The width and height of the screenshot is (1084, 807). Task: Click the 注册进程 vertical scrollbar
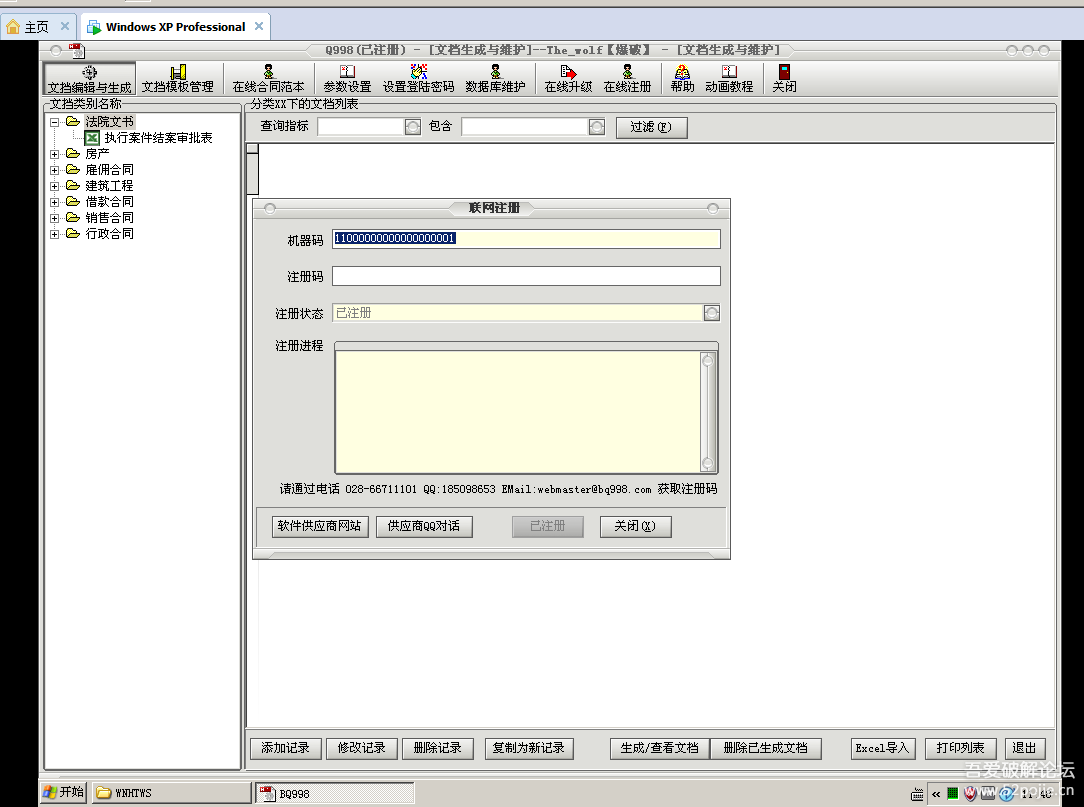[707, 412]
